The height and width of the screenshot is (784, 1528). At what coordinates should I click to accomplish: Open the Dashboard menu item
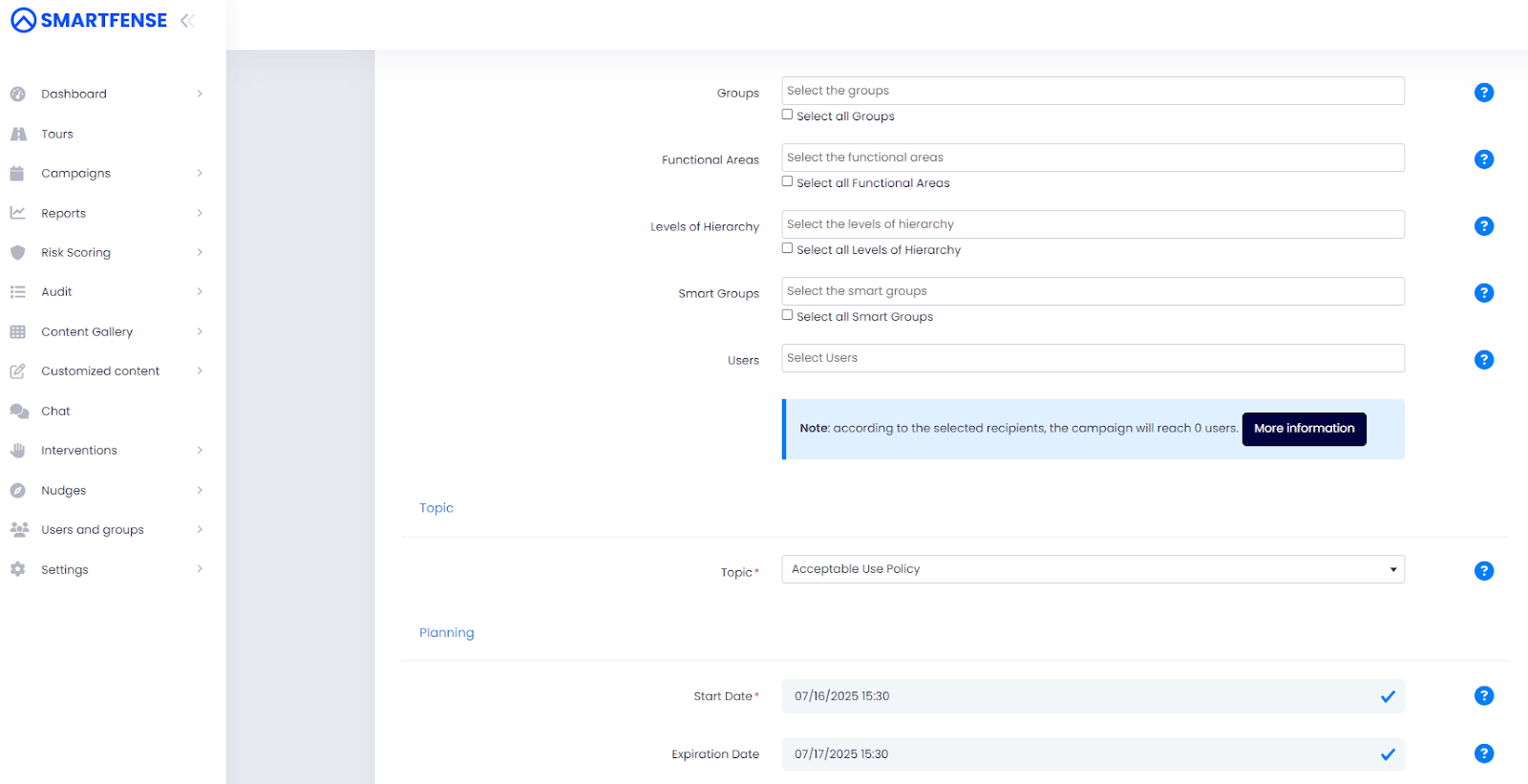pos(74,94)
